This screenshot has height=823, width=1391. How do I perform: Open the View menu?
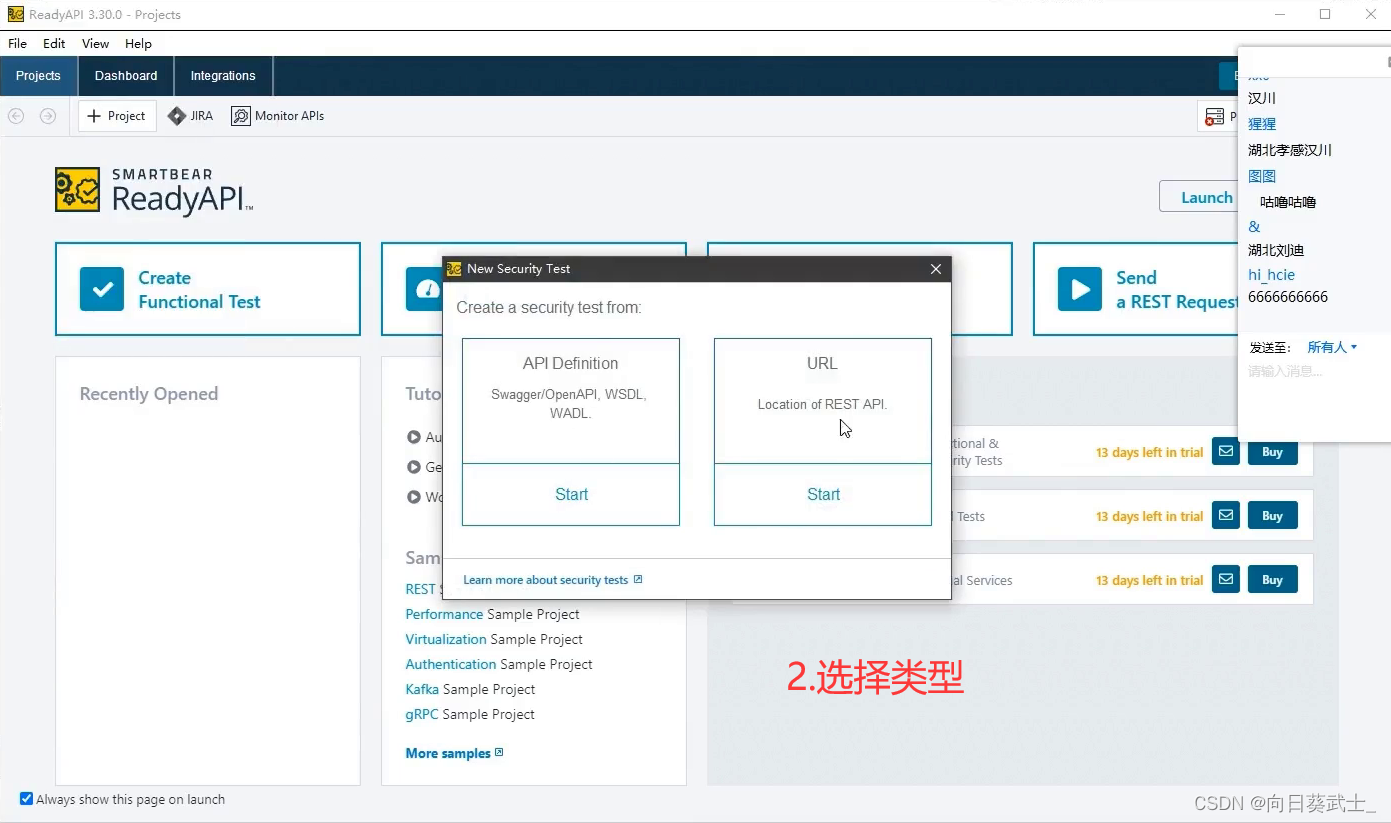coord(96,43)
